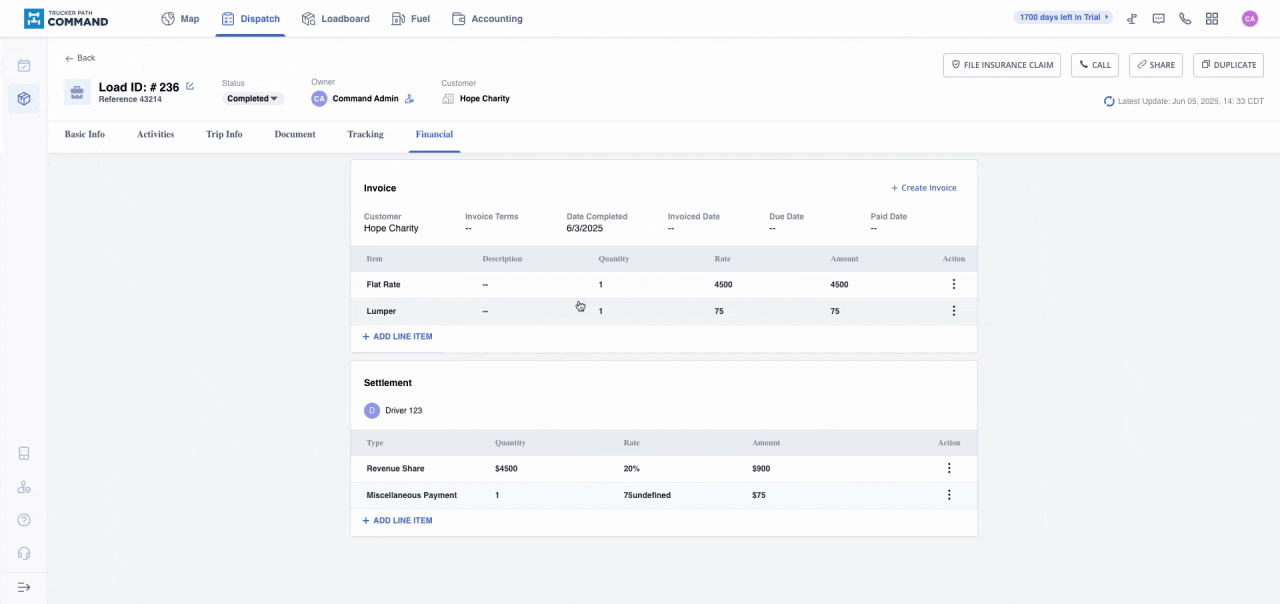Screen dimensions: 1280x604
Task: Switch to the Trip Info tab
Action: [x=224, y=134]
